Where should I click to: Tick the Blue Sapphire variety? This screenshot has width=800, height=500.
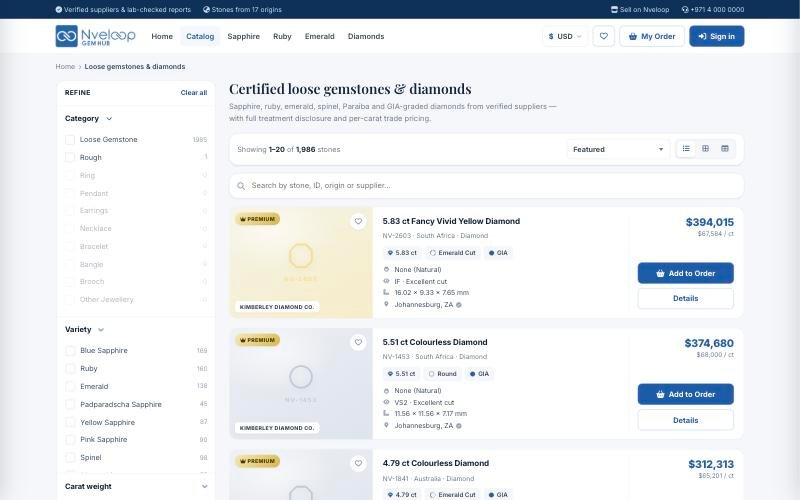[x=70, y=351]
